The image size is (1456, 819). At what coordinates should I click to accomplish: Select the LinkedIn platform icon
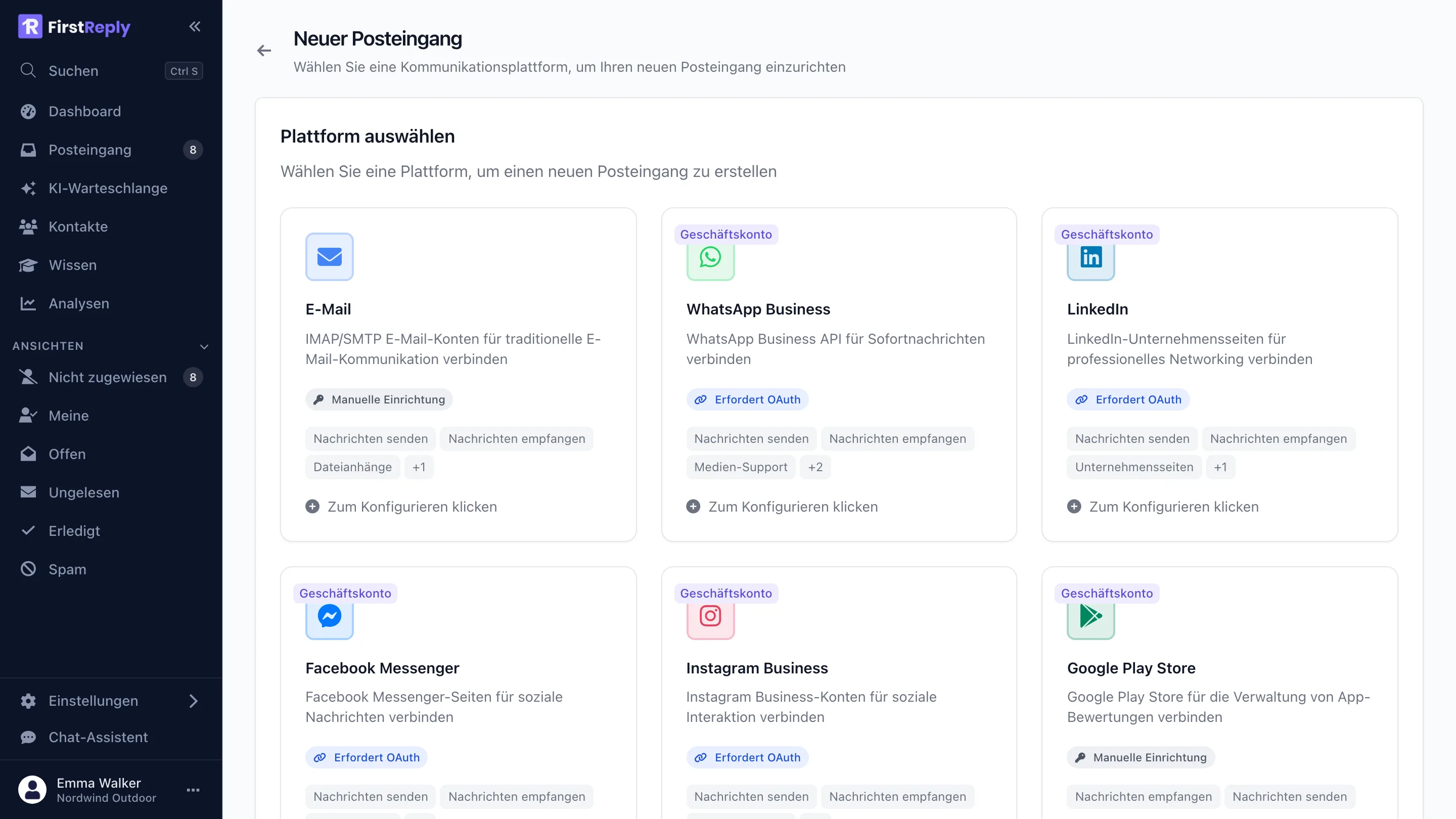coord(1091,258)
